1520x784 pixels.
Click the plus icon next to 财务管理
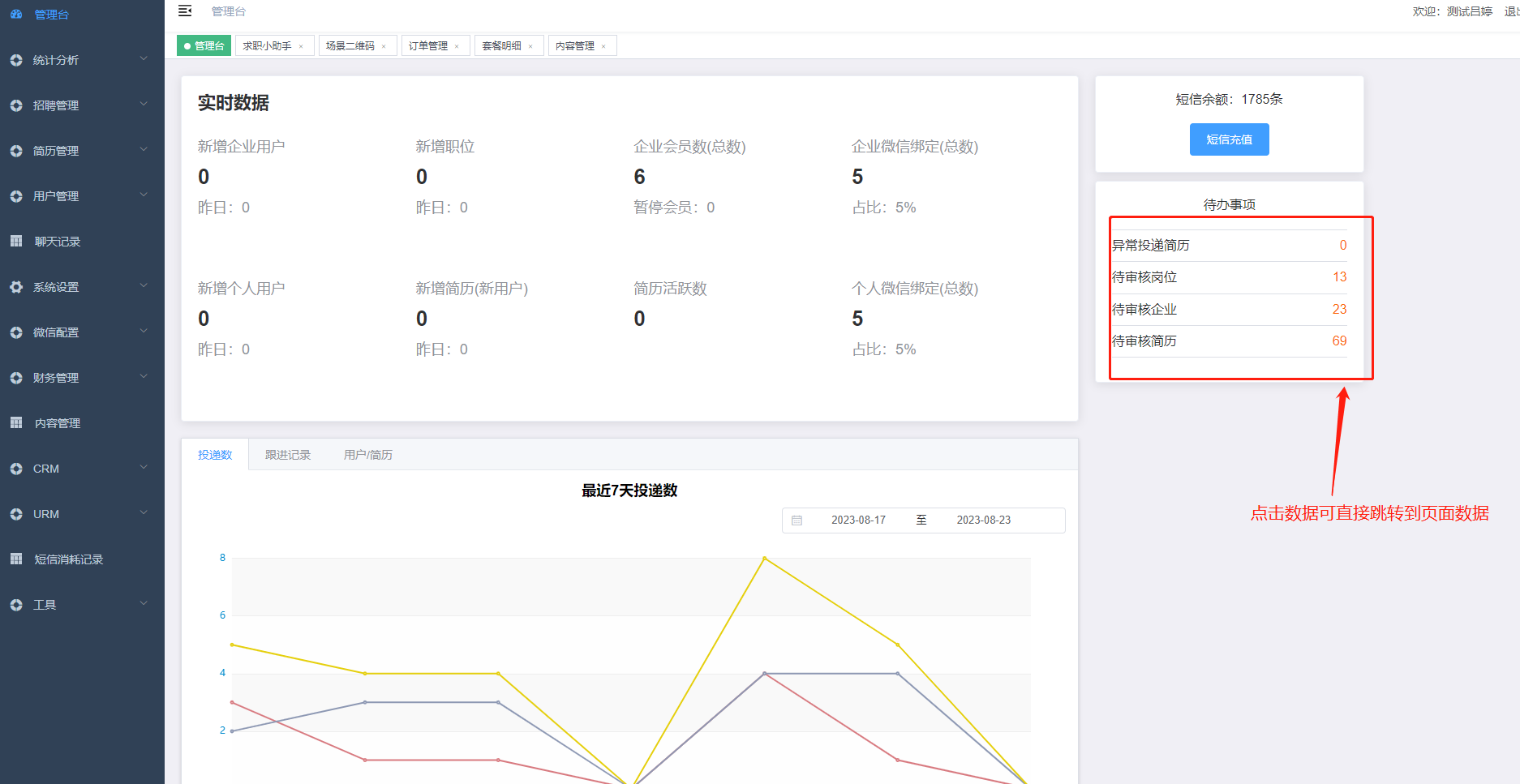(16, 378)
